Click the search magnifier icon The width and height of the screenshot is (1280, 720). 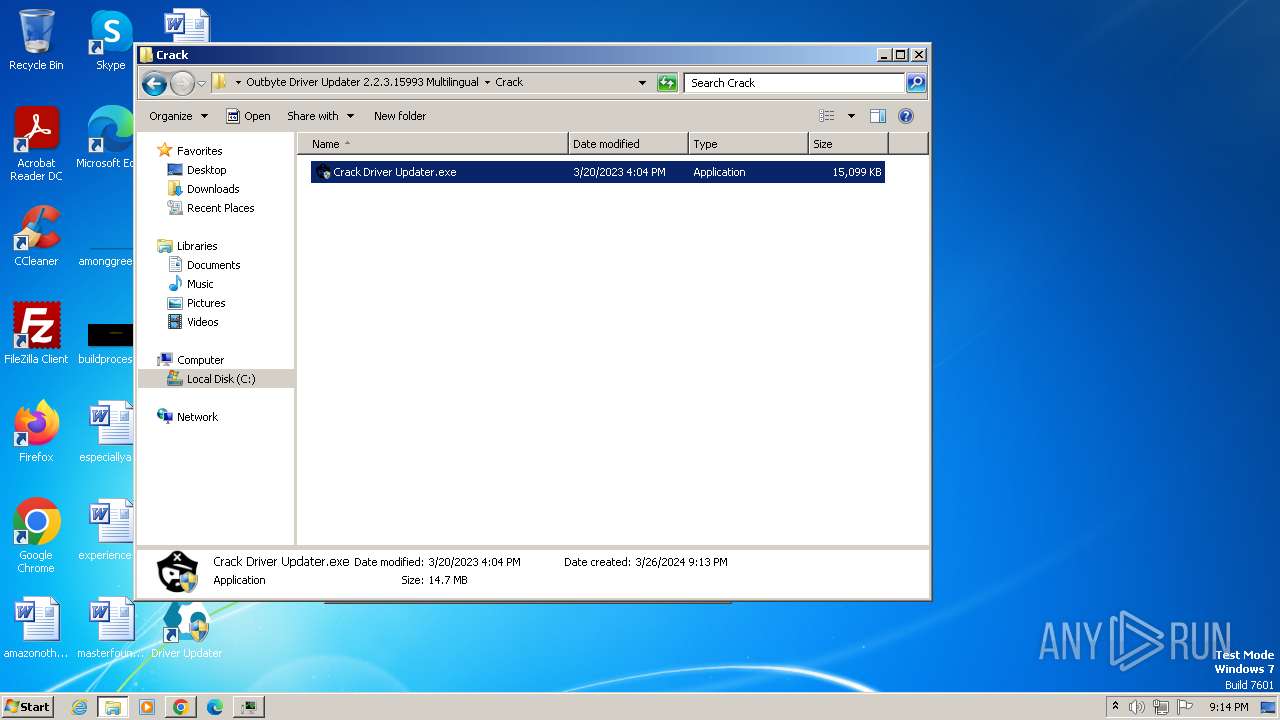pyautogui.click(x=916, y=83)
